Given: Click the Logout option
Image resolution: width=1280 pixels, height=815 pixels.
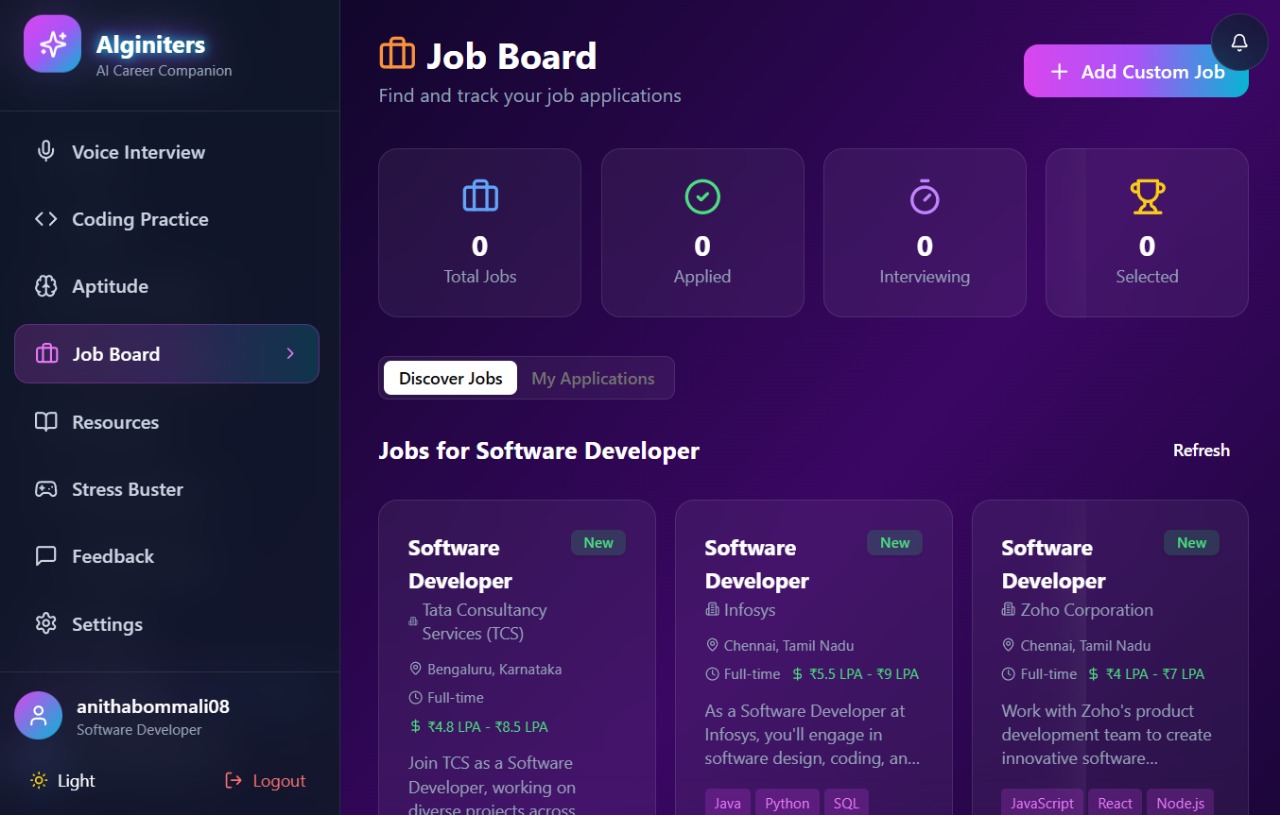Looking at the screenshot, I should 265,780.
